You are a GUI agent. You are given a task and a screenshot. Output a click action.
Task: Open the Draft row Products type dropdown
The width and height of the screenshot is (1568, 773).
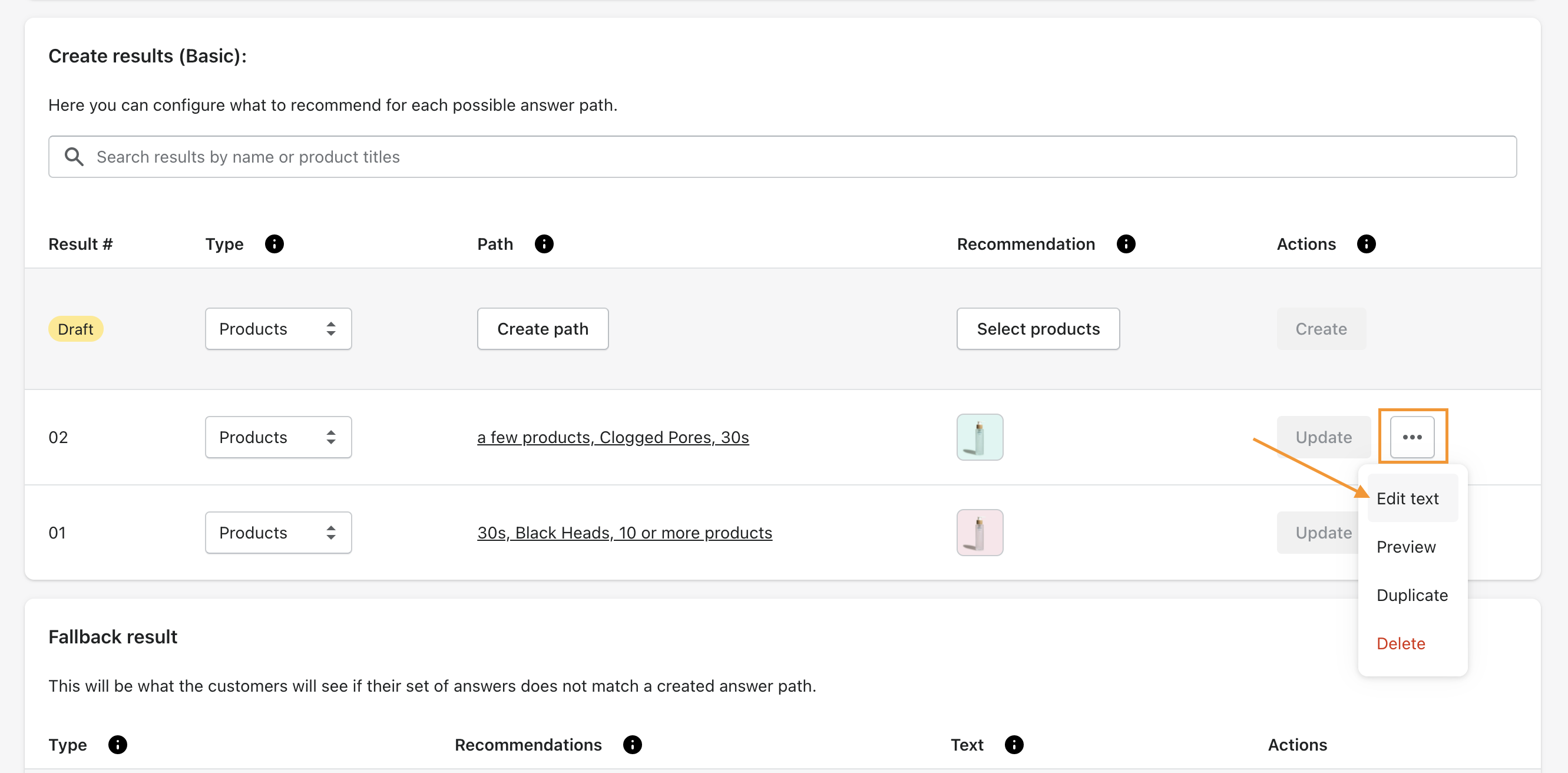(x=278, y=329)
